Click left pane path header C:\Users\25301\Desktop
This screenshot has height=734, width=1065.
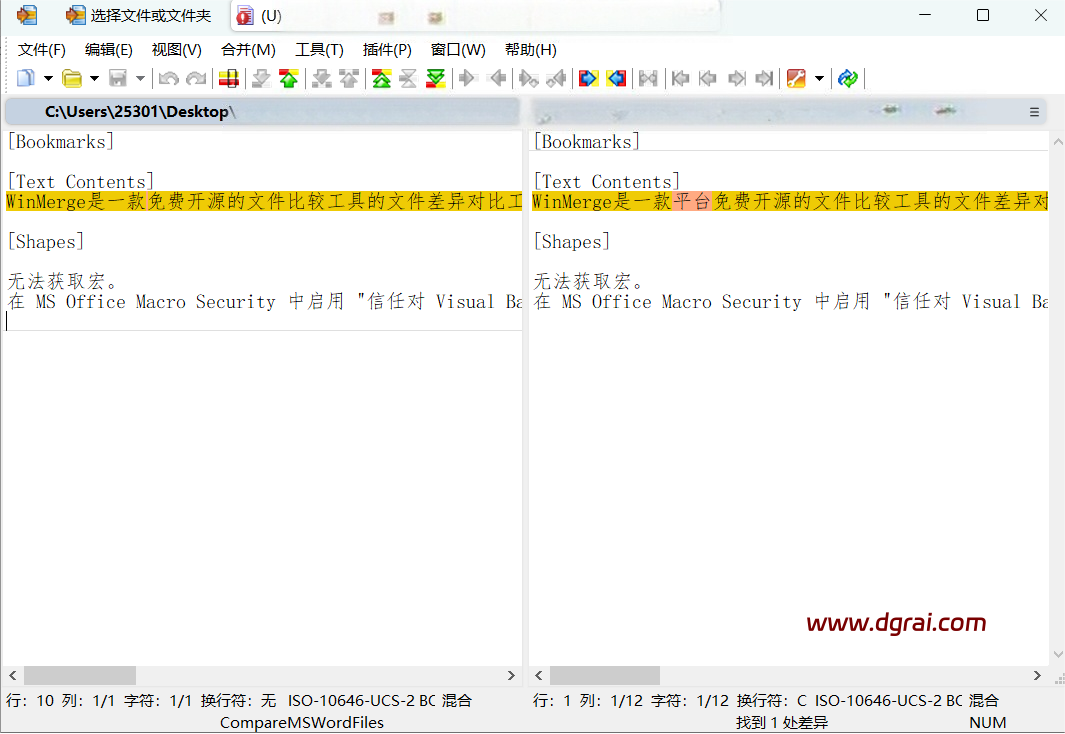pos(140,112)
